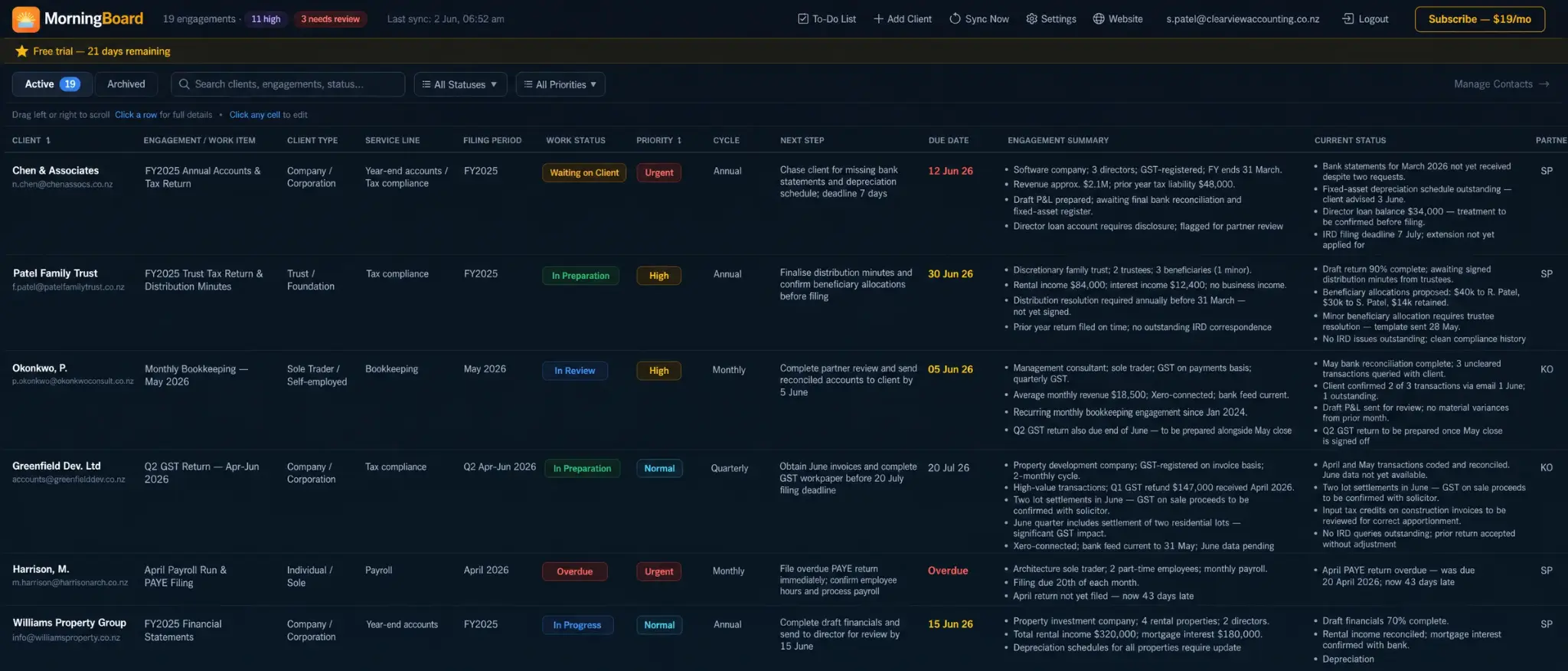Change High priority for Patel Family Trust
The height and width of the screenshot is (671, 1568).
pos(658,276)
